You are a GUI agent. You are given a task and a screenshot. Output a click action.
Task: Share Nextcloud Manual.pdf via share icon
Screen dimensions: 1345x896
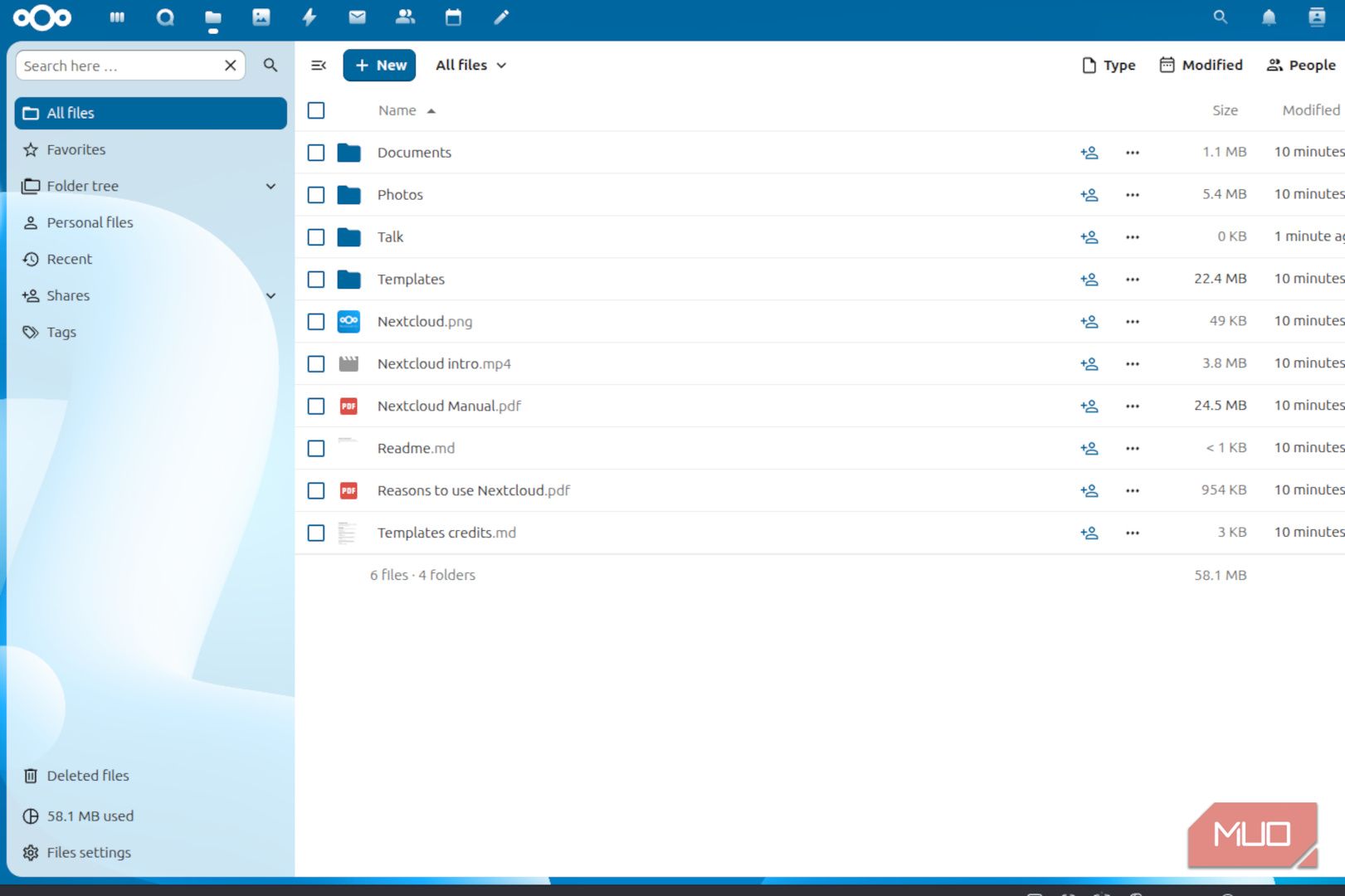pyautogui.click(x=1089, y=407)
